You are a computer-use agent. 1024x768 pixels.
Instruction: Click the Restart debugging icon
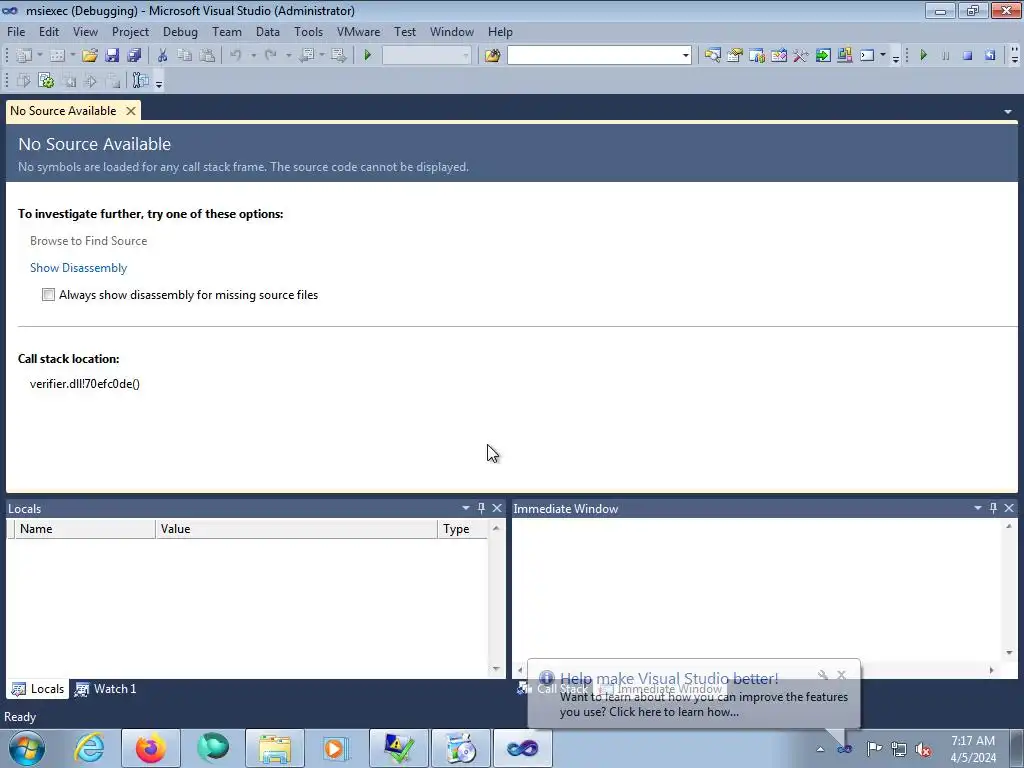pos(990,56)
